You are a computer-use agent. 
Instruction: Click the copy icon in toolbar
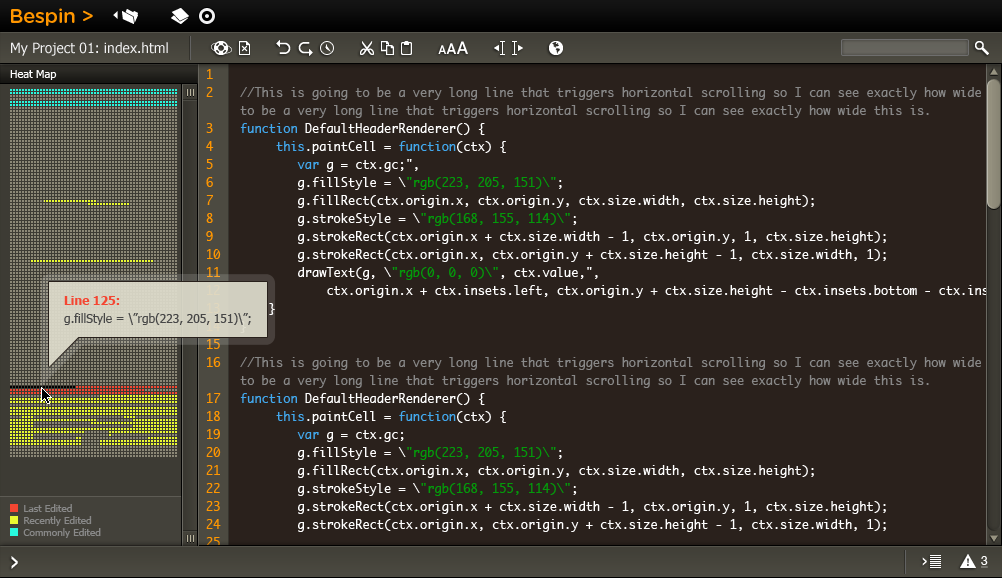click(387, 48)
